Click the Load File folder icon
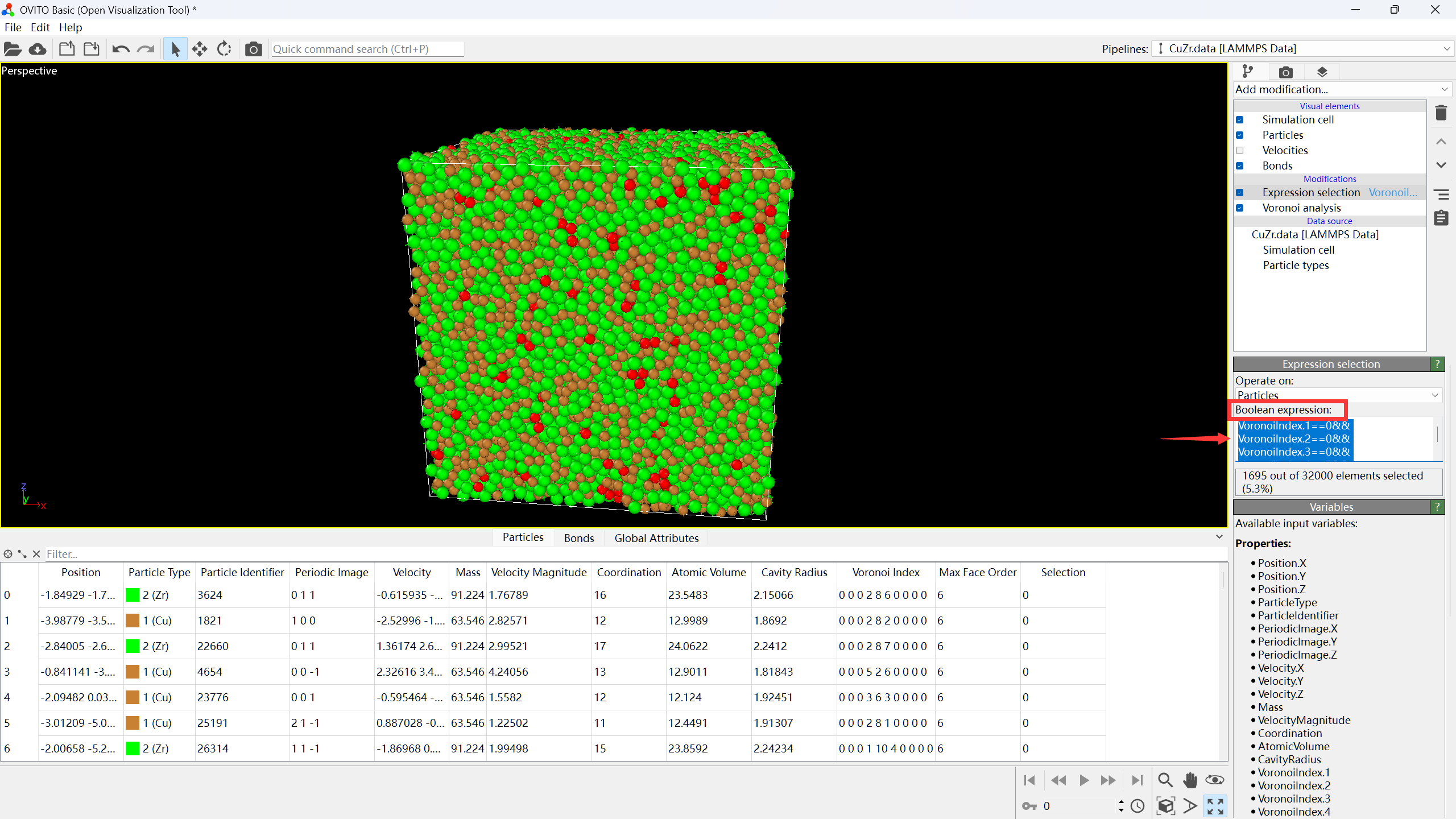This screenshot has width=1456, height=819. (x=13, y=49)
